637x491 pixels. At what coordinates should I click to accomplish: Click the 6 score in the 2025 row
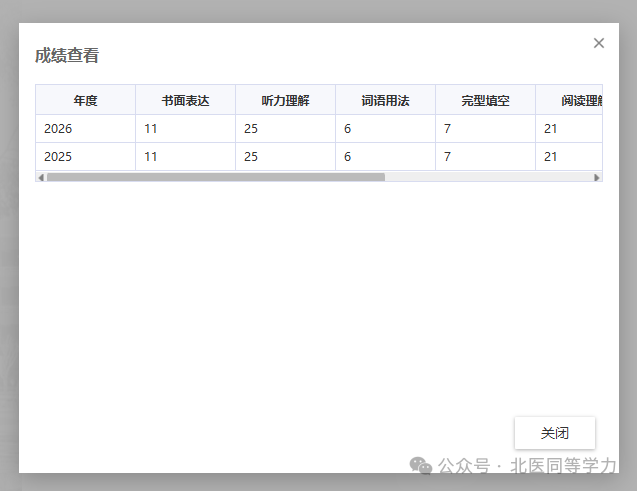point(385,157)
